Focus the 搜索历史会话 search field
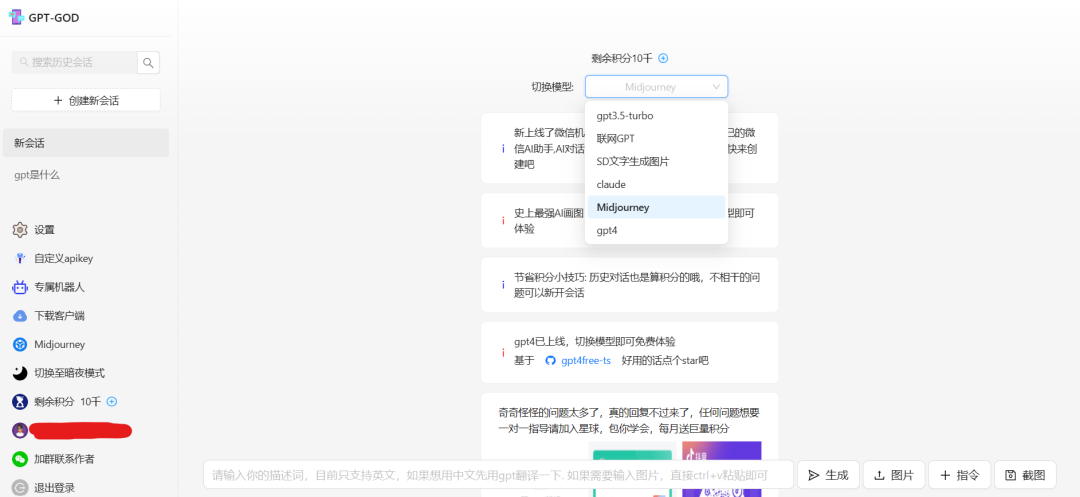This screenshot has width=1080, height=497. point(74,63)
